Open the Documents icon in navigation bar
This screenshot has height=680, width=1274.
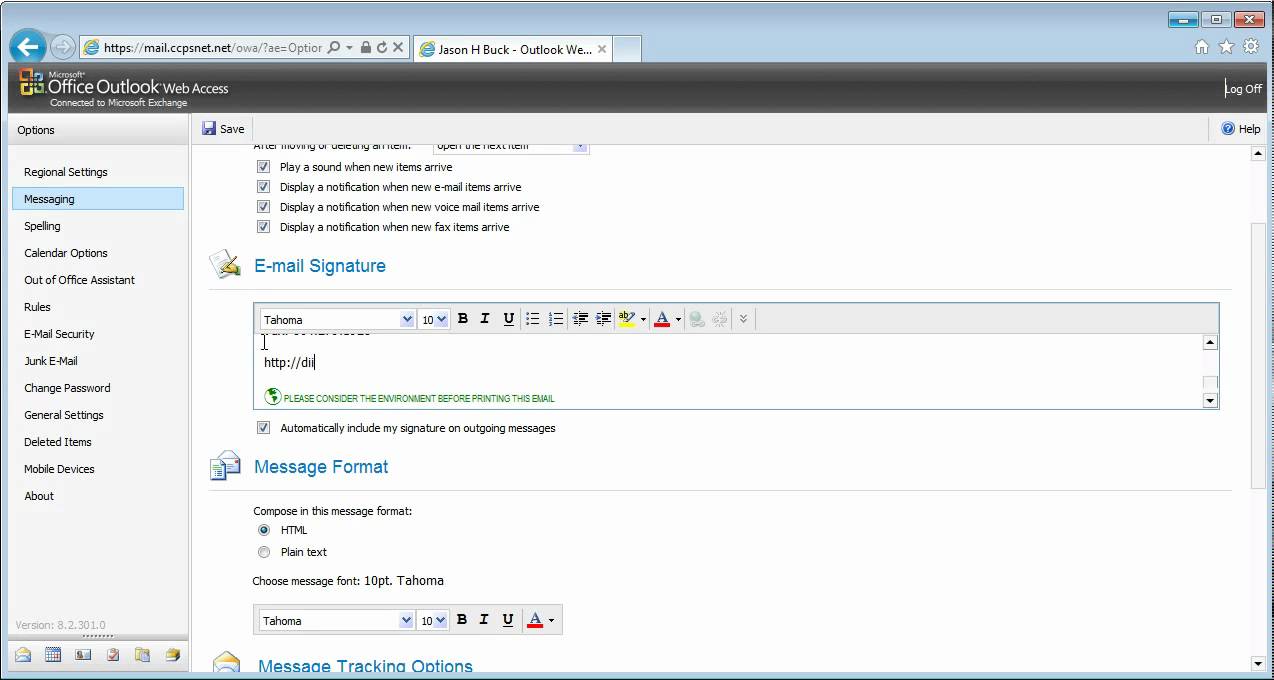142,655
